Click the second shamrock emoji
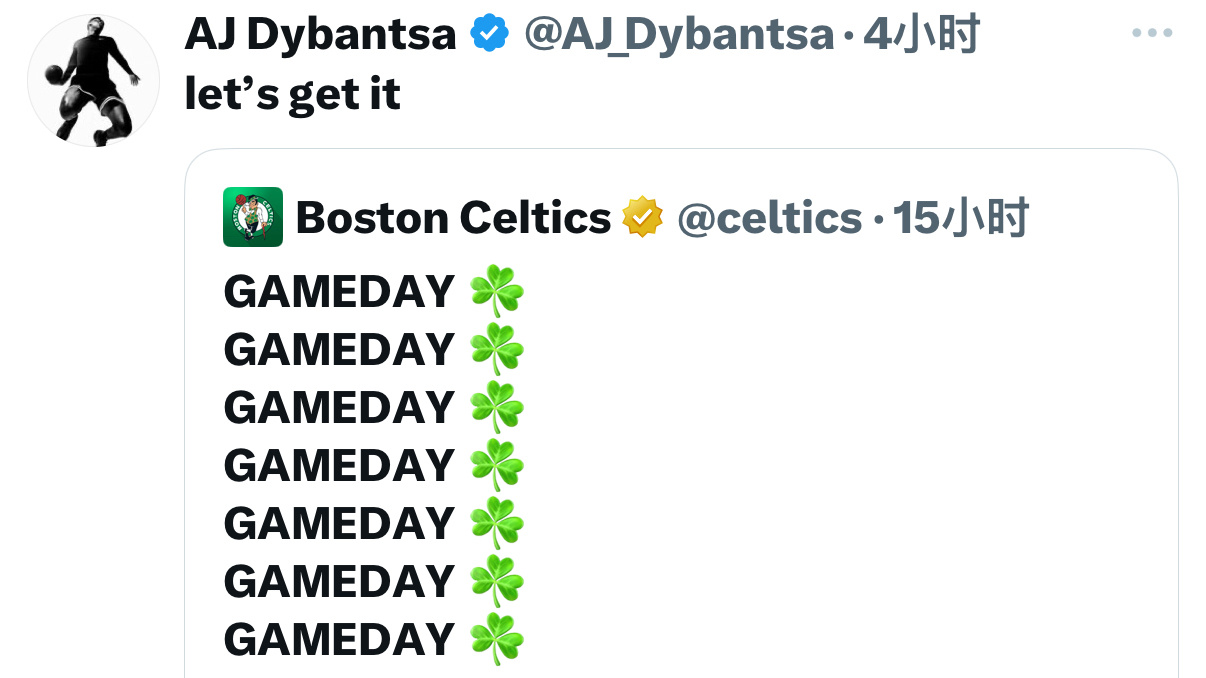Viewport: 1206px width, 678px height. (x=497, y=350)
